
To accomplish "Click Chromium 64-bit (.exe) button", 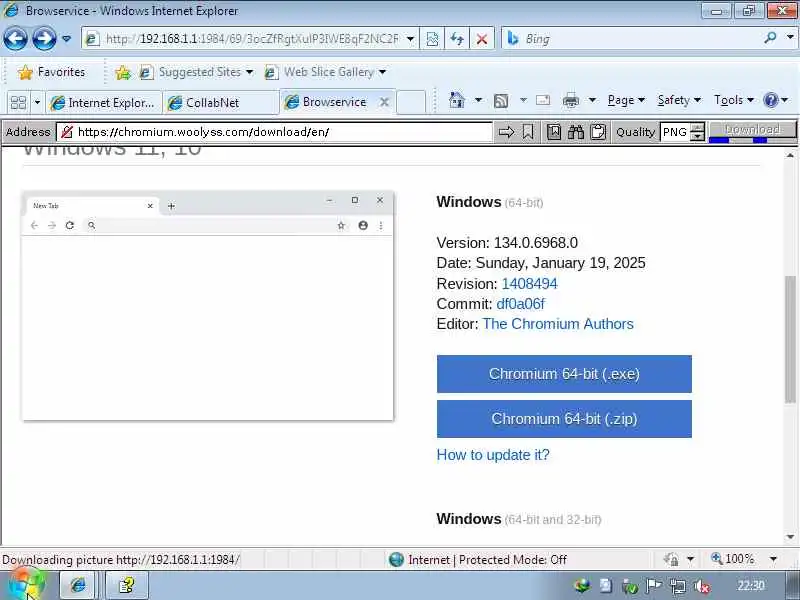I will tap(564, 374).
